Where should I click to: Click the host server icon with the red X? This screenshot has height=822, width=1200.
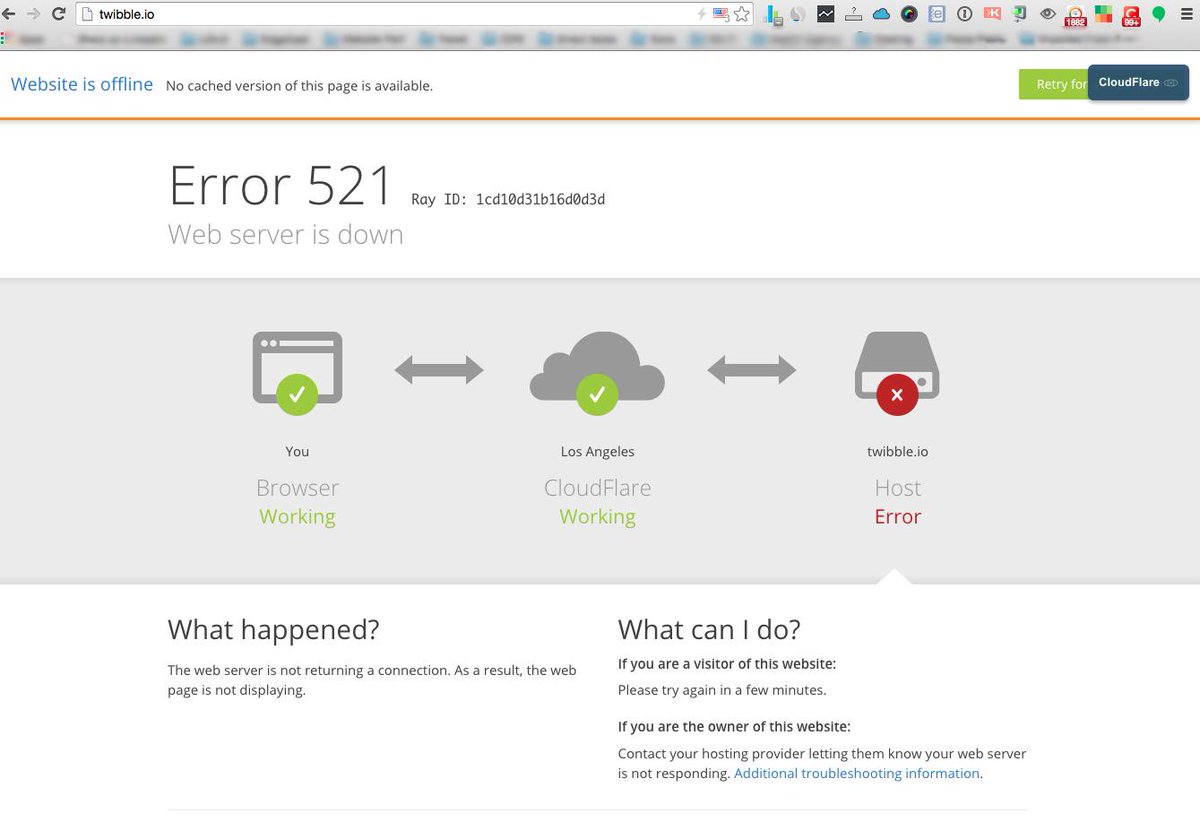897,372
